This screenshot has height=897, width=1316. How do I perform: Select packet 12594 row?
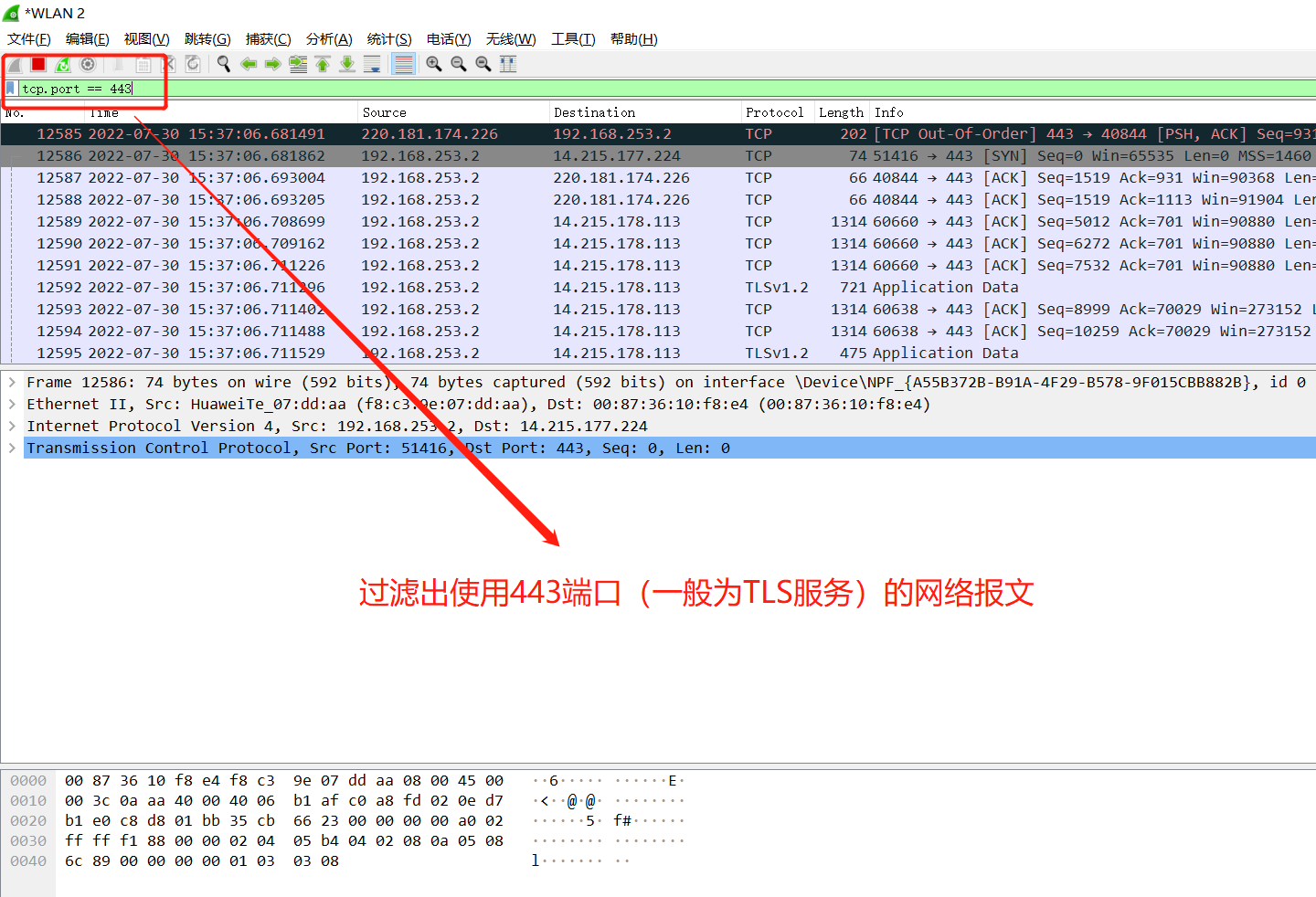(658, 332)
